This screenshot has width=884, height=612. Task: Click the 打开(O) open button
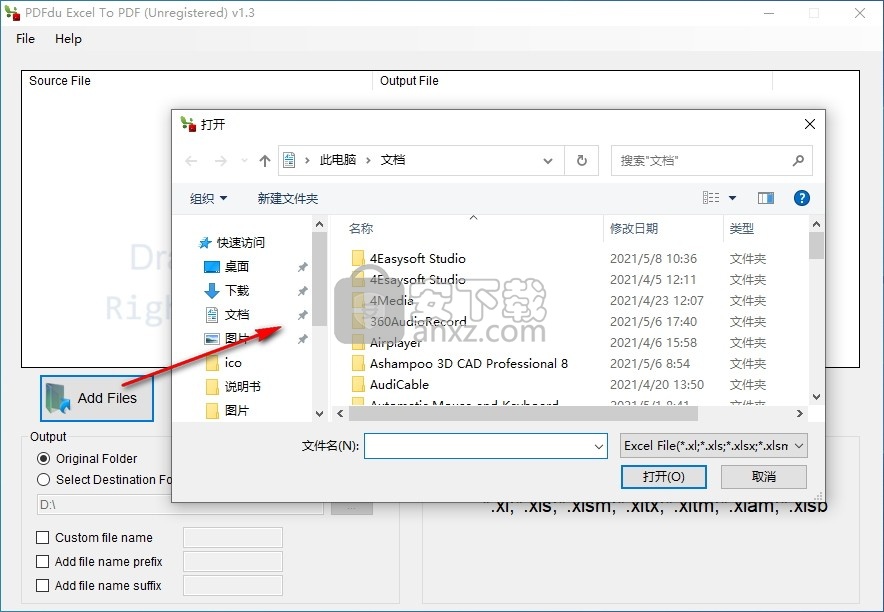coord(664,476)
